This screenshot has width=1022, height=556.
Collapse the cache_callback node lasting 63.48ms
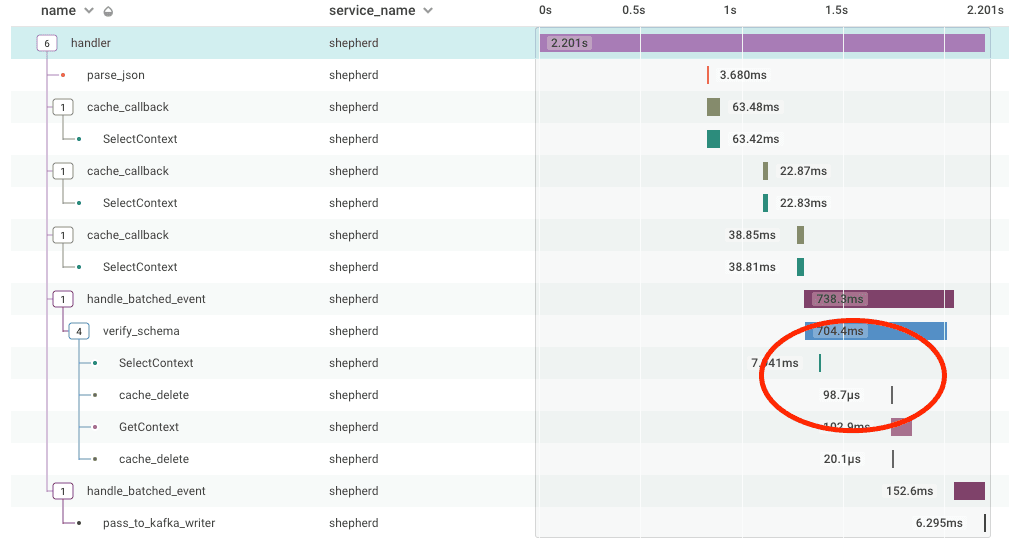pyautogui.click(x=63, y=107)
